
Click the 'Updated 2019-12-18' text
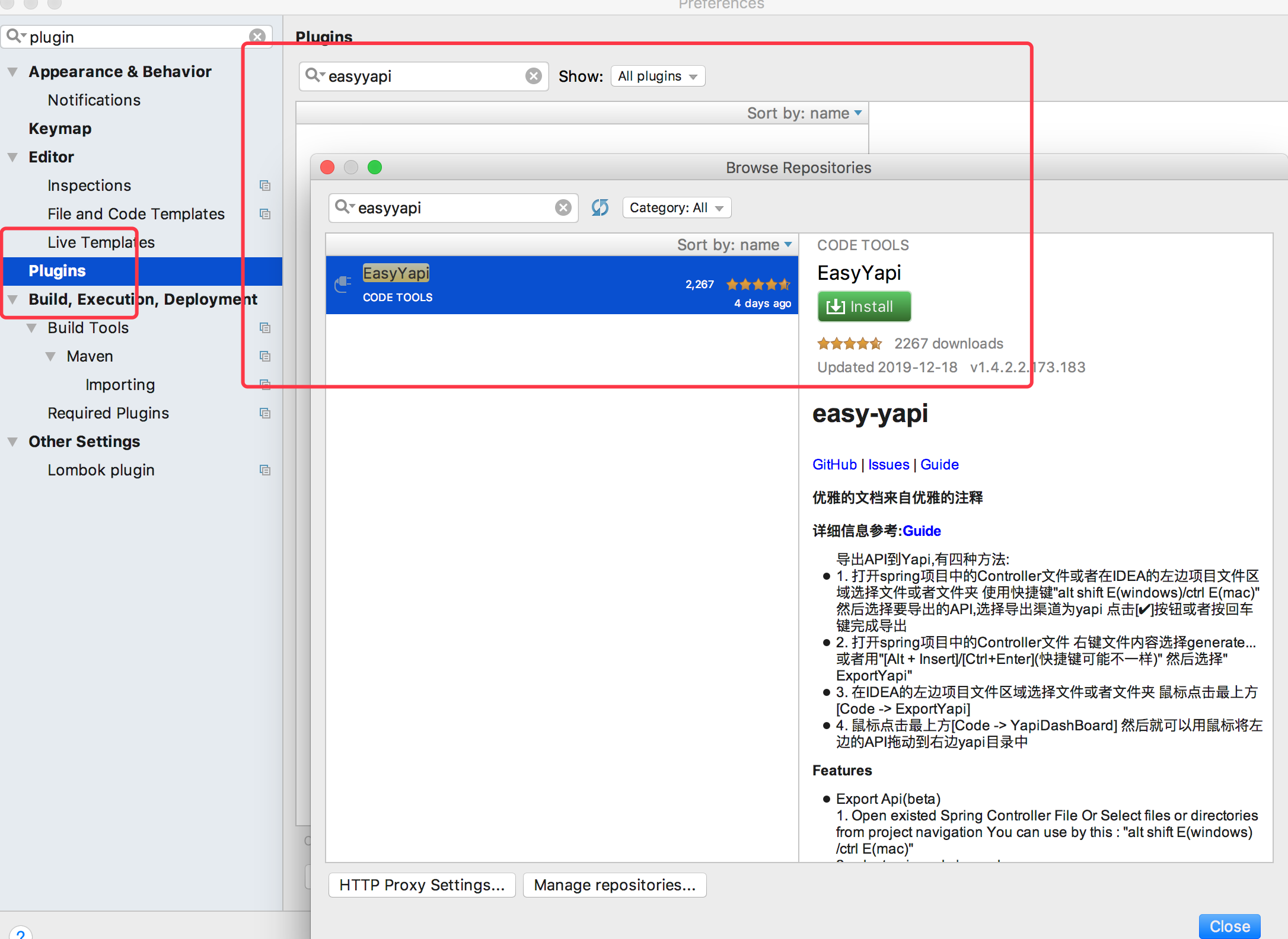pyautogui.click(x=887, y=367)
